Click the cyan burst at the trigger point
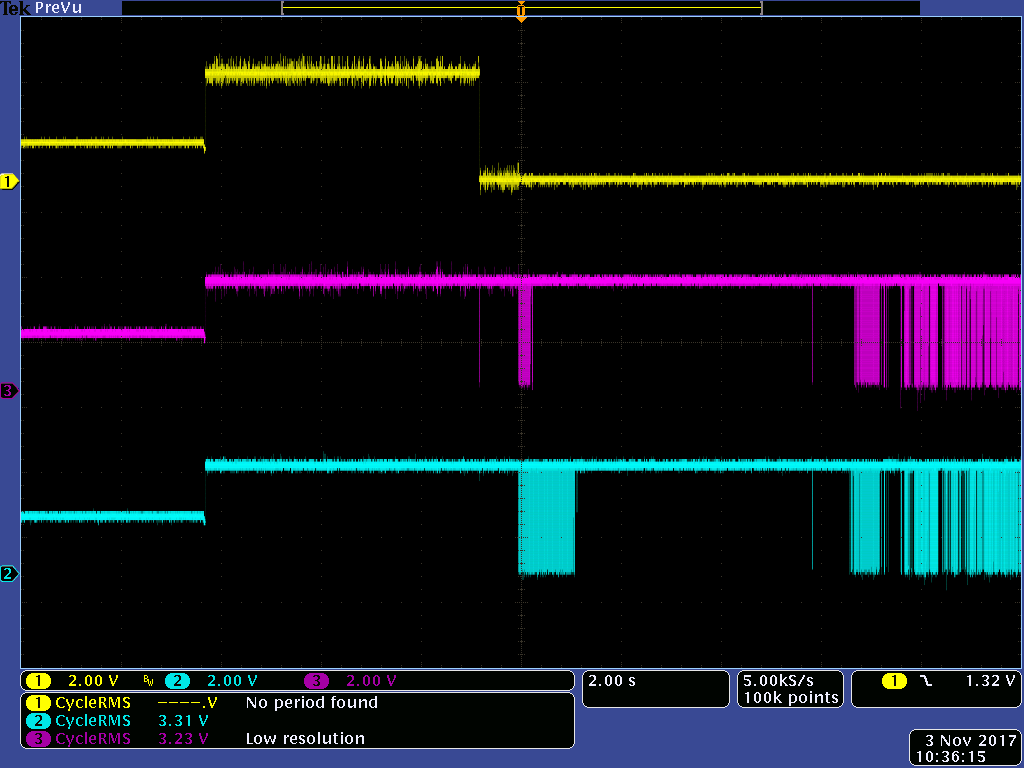 pos(547,521)
